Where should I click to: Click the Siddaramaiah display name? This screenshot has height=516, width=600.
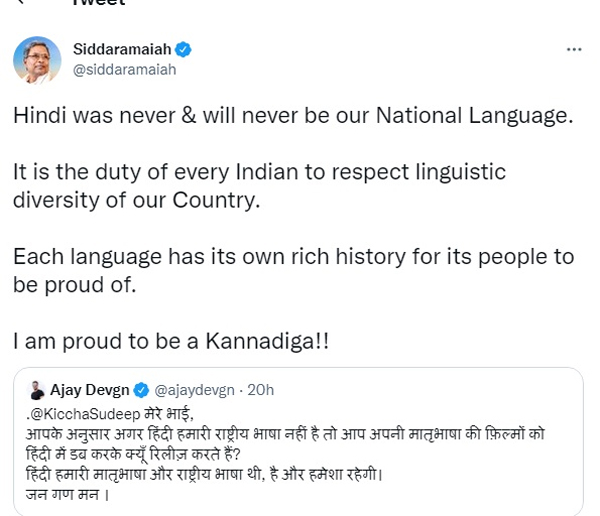coord(121,49)
